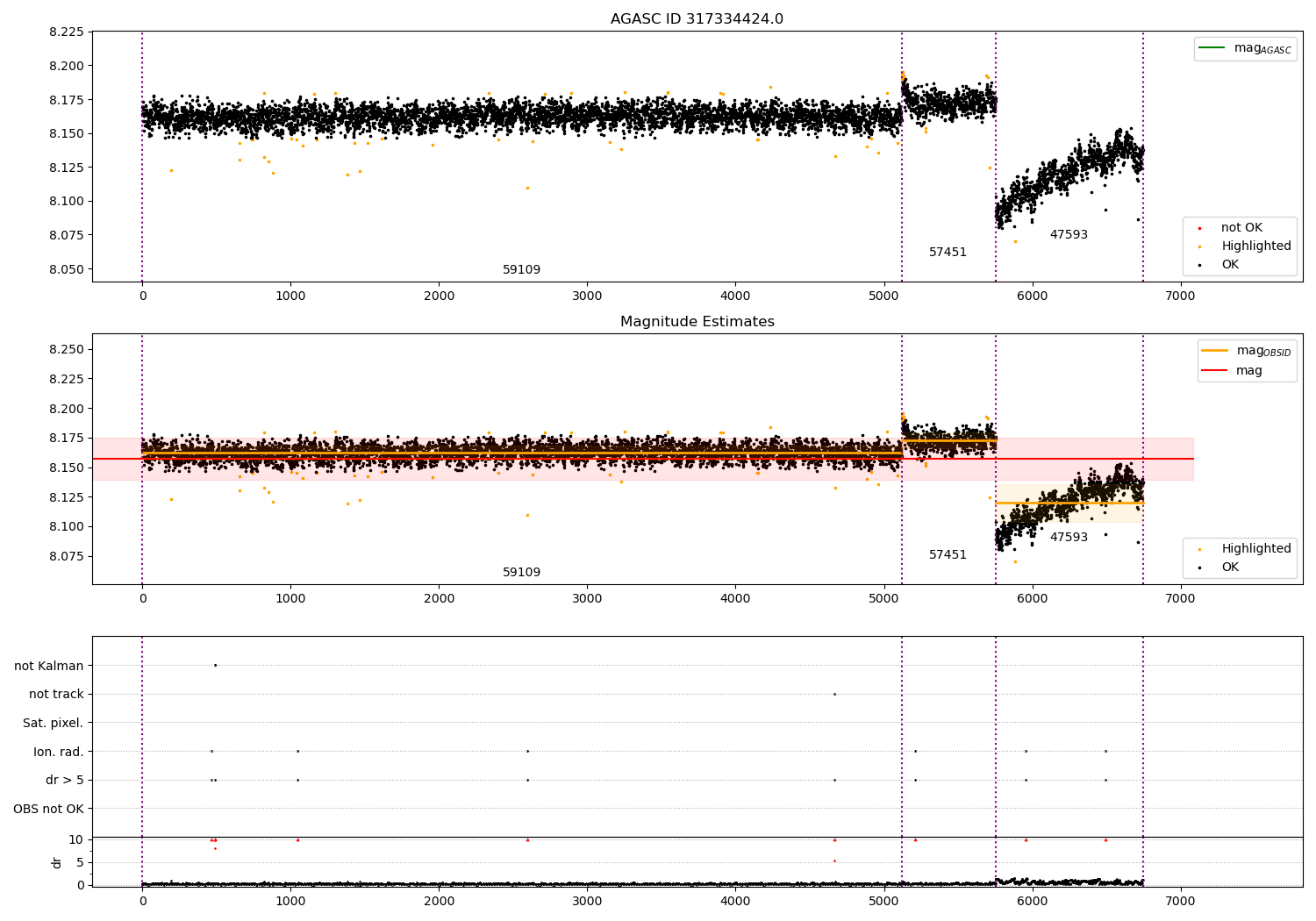Click obsid label 59109 in the AGASC ID plot
This screenshot has height=921, width=1316.
521,270
